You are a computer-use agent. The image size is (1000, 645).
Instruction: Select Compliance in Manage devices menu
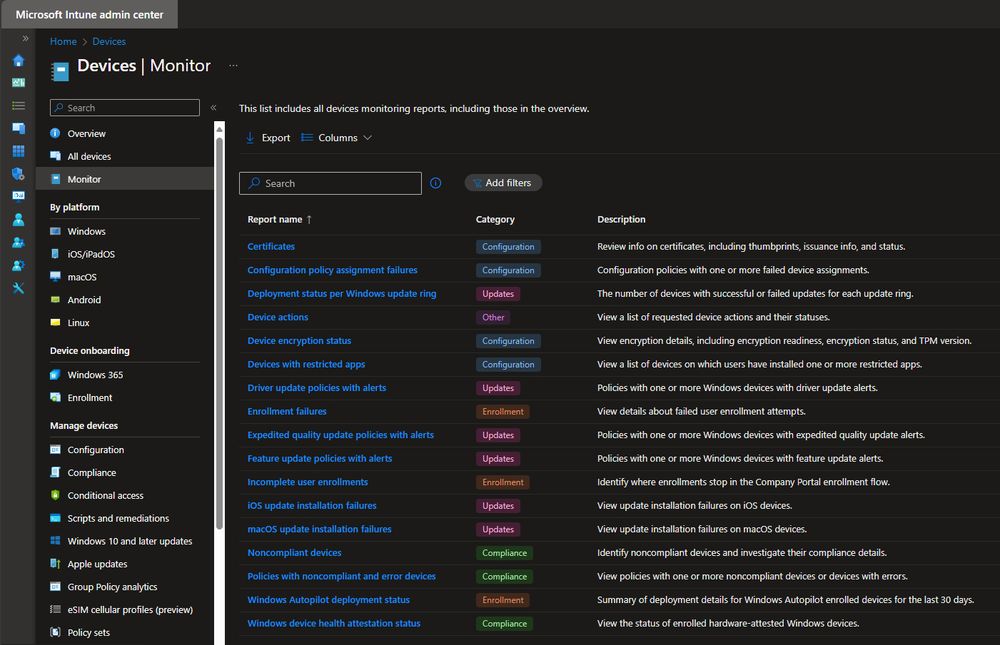click(91, 473)
